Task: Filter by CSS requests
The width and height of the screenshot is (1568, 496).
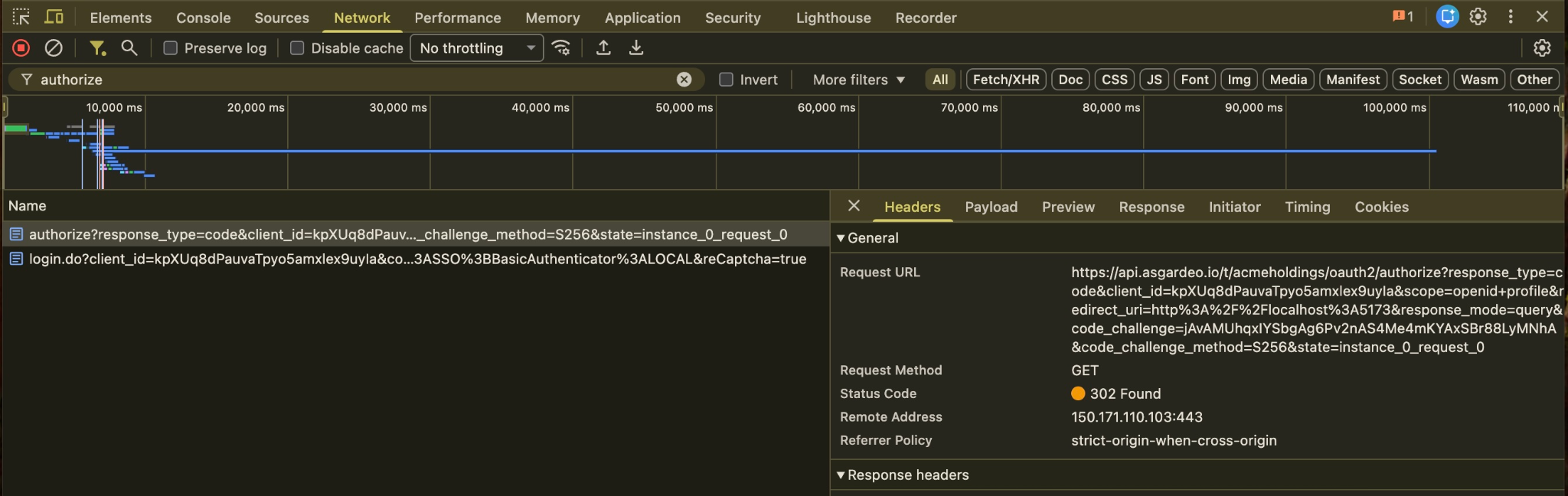Action: click(x=1115, y=80)
